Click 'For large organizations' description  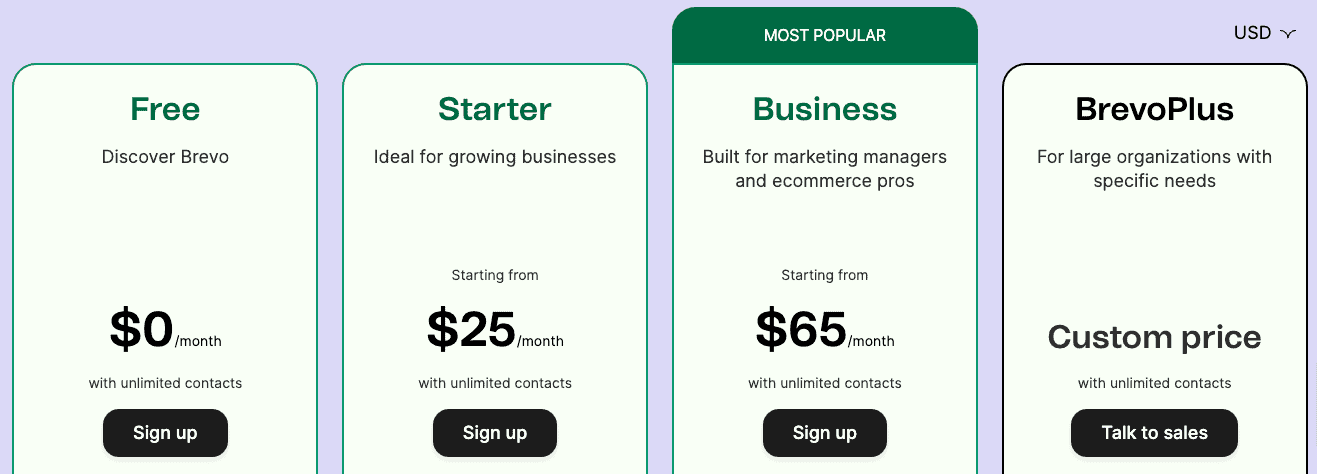[x=1155, y=169]
